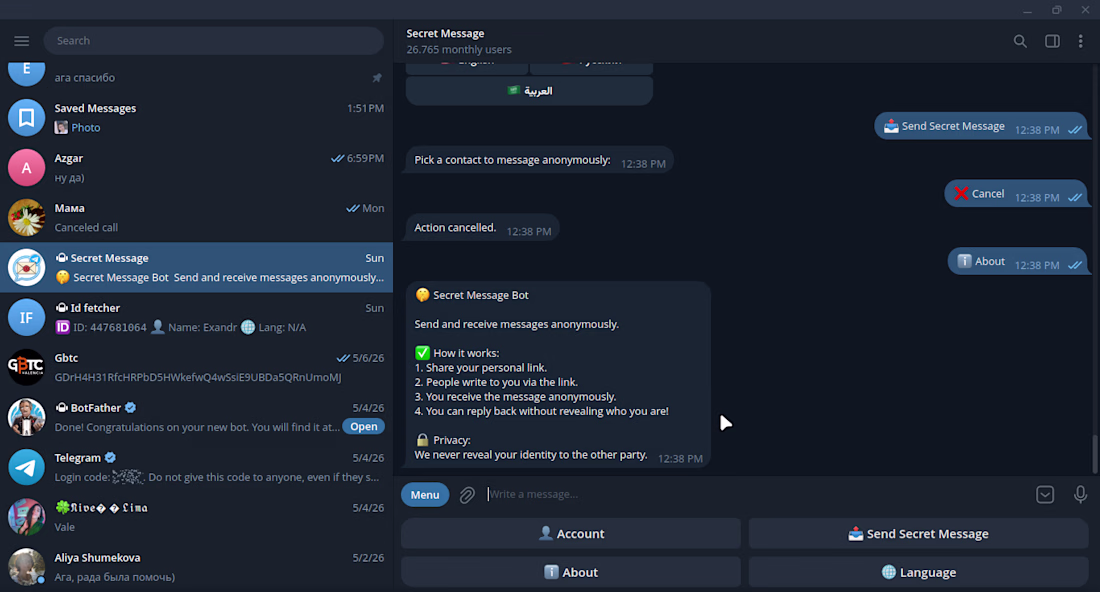Click the pinned chat pin icon
This screenshot has height=592, width=1100.
click(377, 78)
